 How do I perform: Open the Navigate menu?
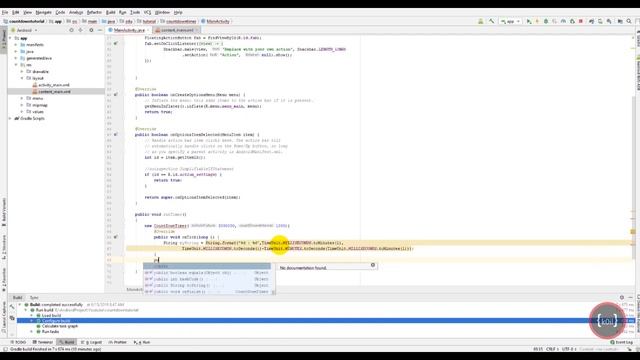click(x=43, y=13)
